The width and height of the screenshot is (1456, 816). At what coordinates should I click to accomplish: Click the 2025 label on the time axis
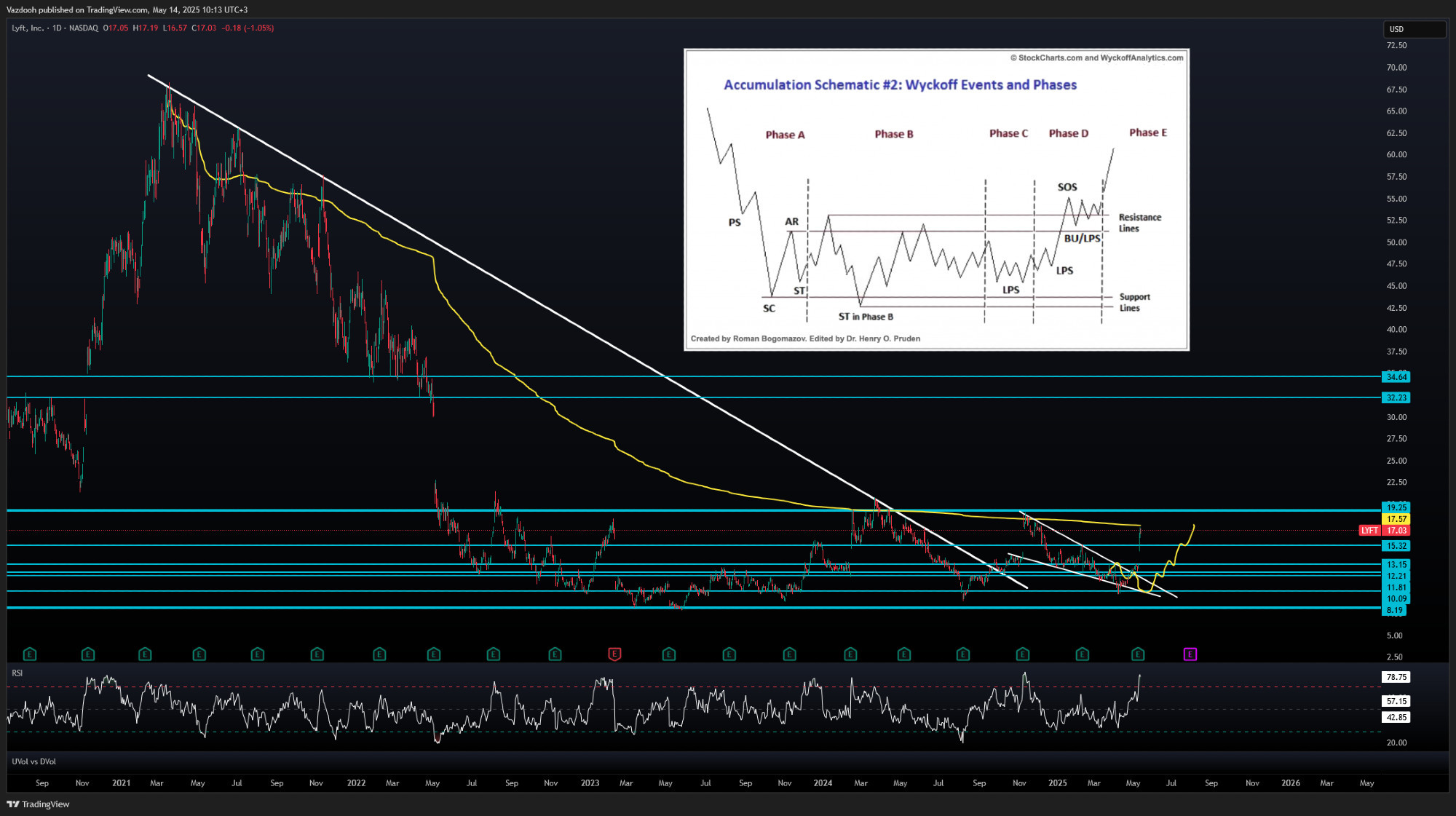click(1057, 783)
